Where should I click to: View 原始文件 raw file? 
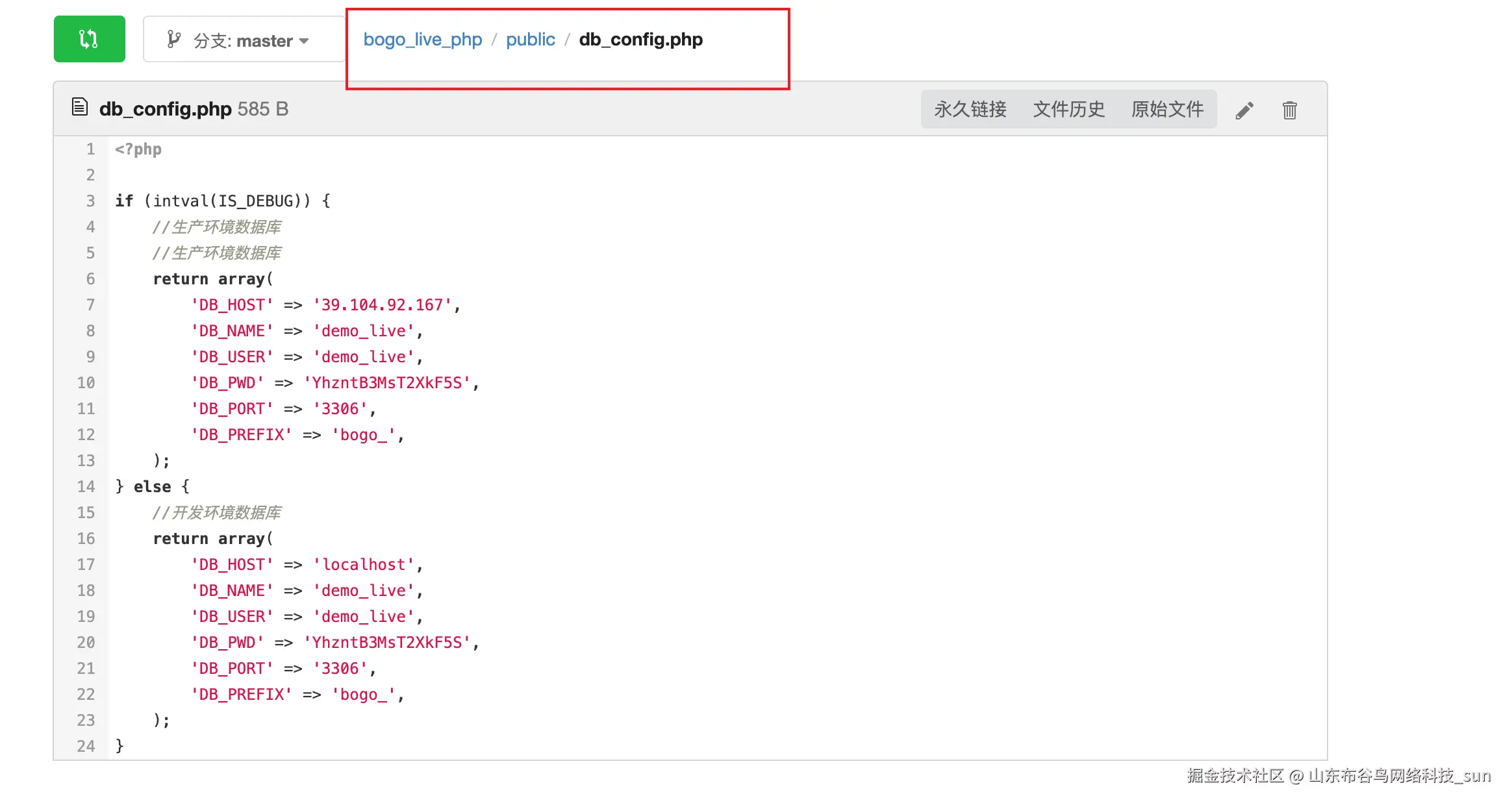click(x=1167, y=109)
